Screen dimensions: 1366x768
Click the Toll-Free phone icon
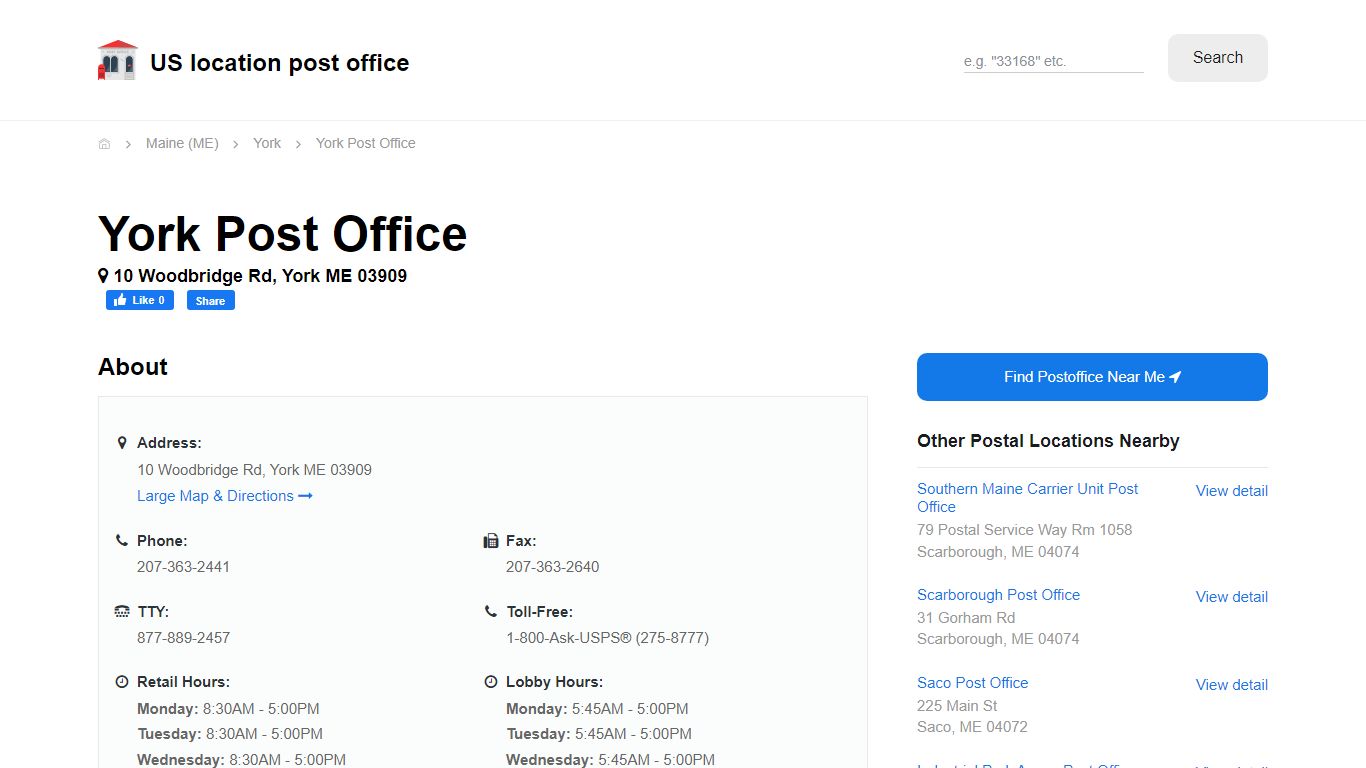click(x=491, y=611)
